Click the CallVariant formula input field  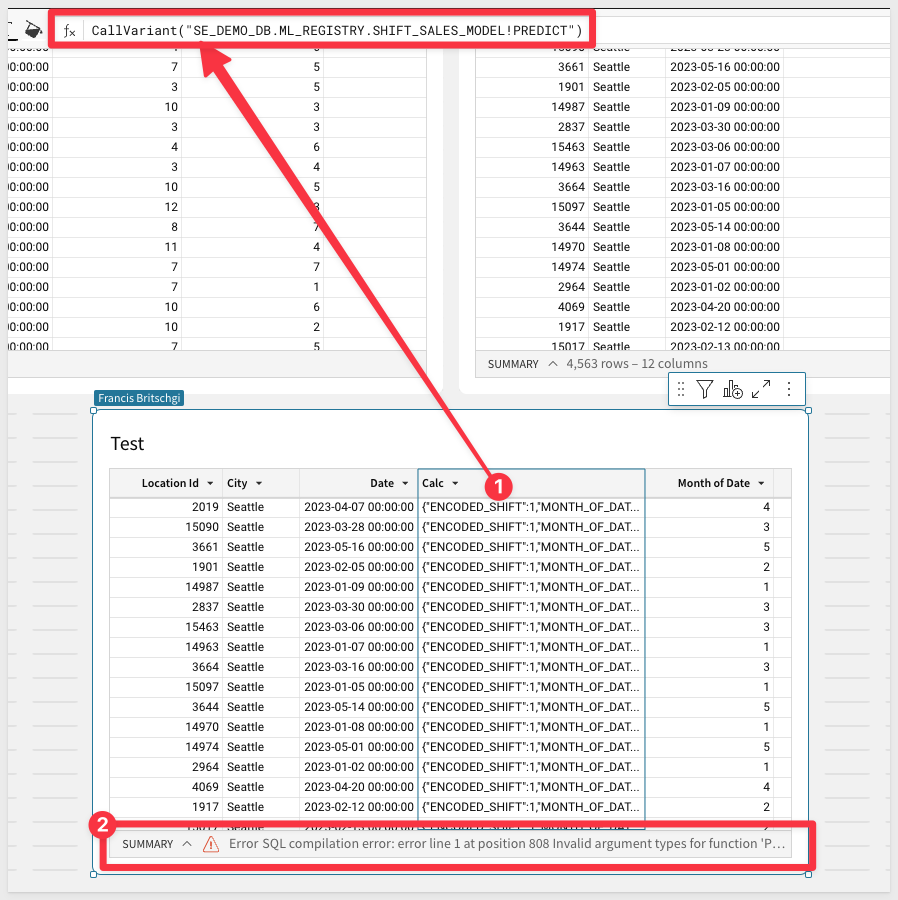coord(337,30)
